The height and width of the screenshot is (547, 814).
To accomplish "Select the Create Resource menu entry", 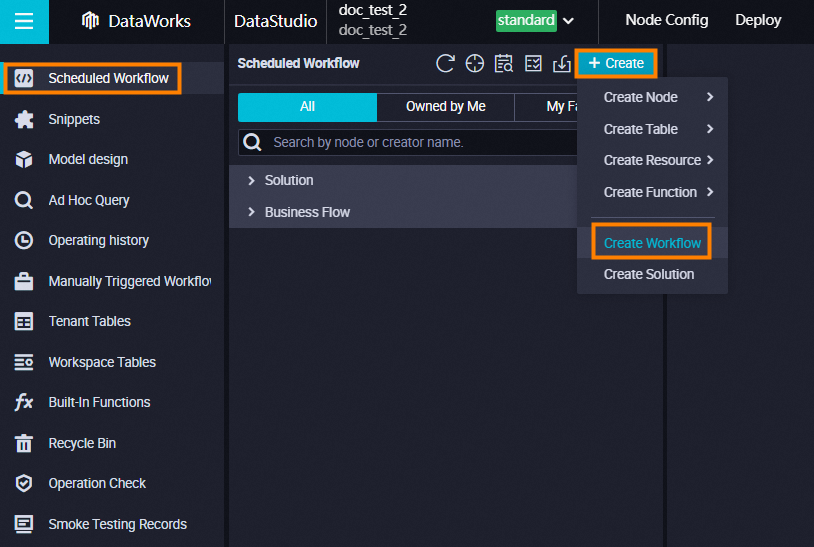I will click(652, 160).
